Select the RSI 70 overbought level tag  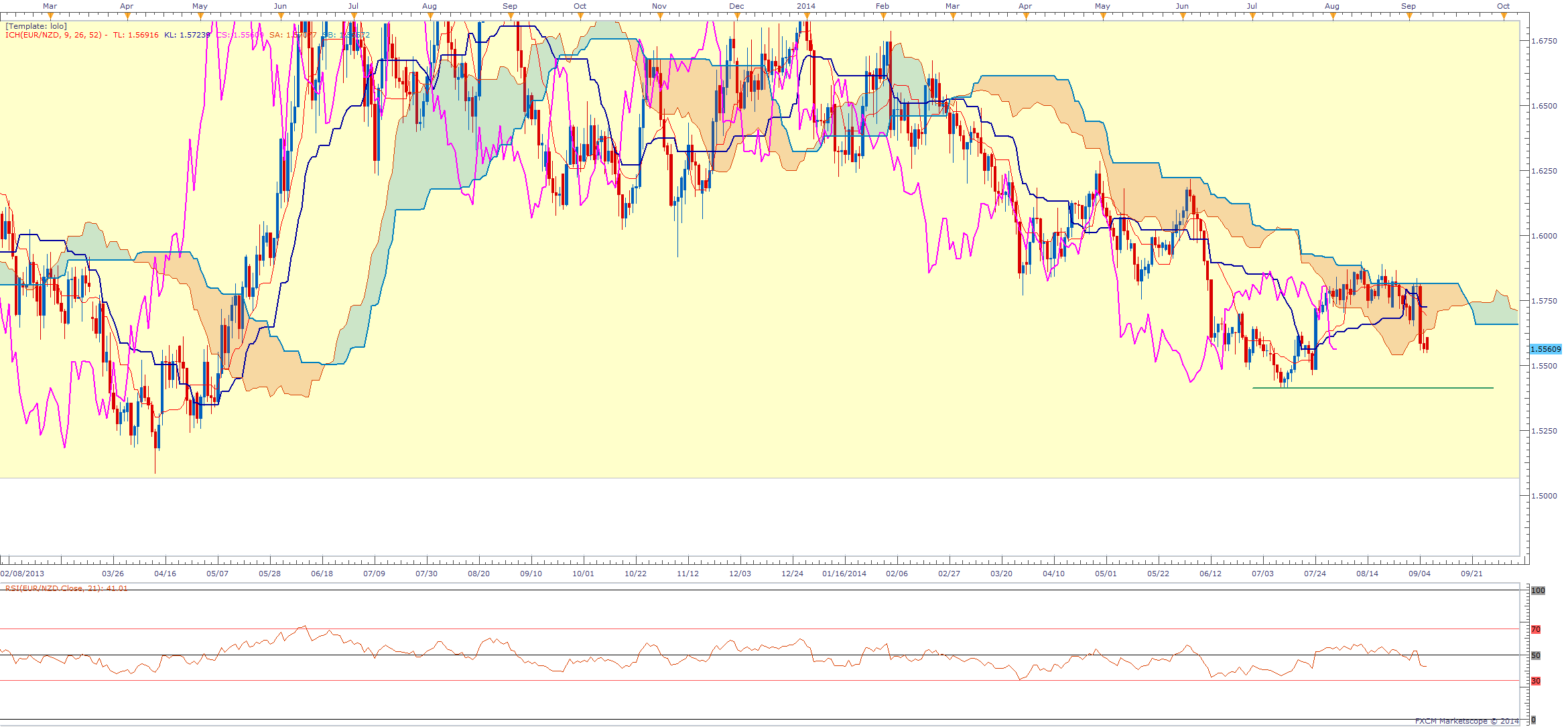1536,629
